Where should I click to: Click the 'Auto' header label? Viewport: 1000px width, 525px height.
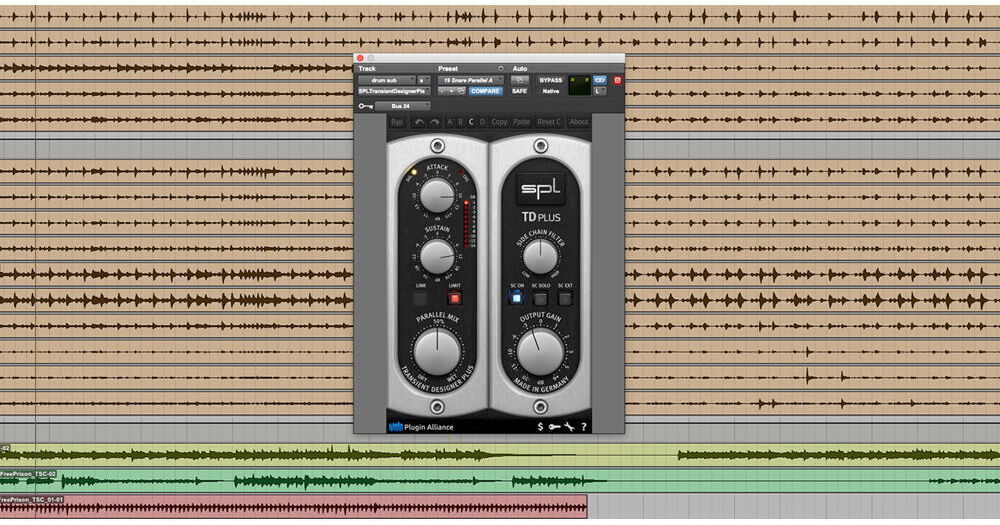[520, 69]
